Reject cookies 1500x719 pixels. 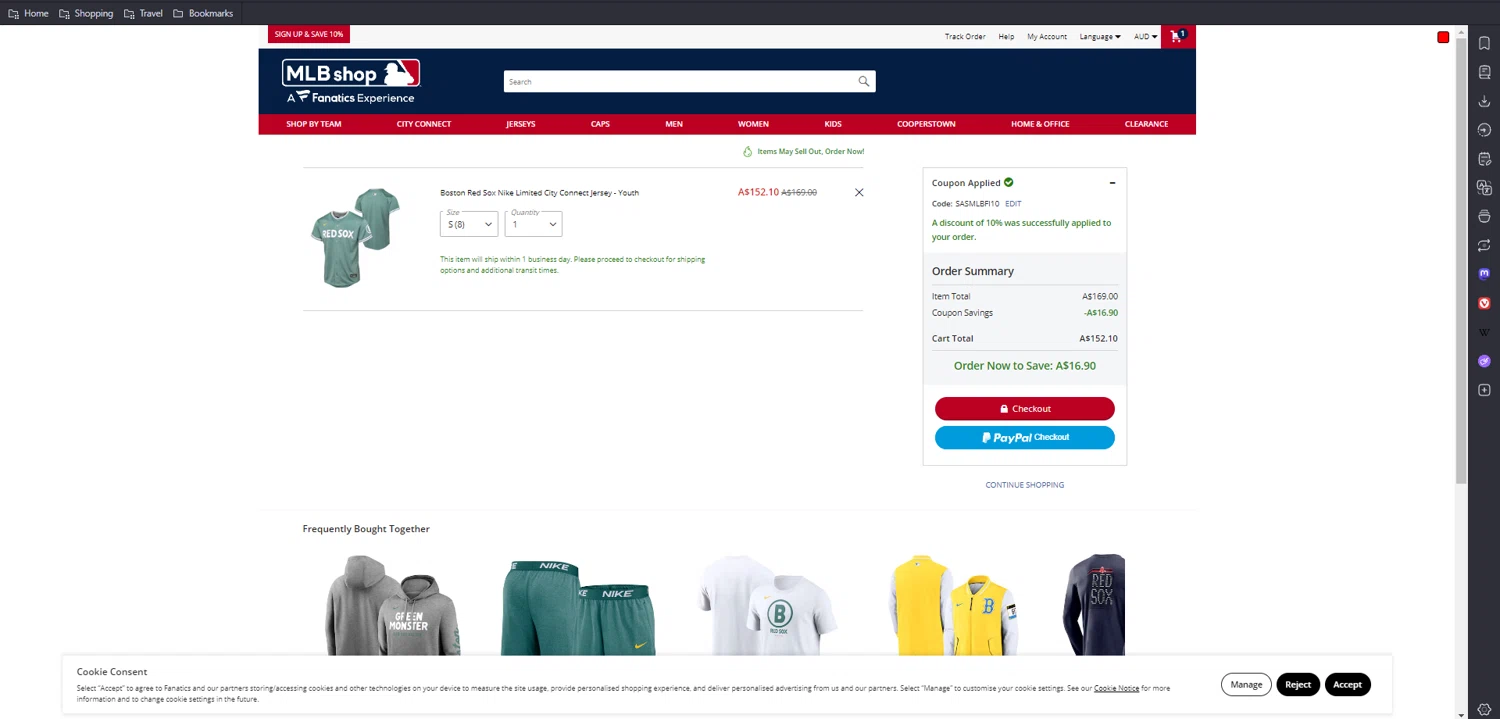coord(1298,685)
